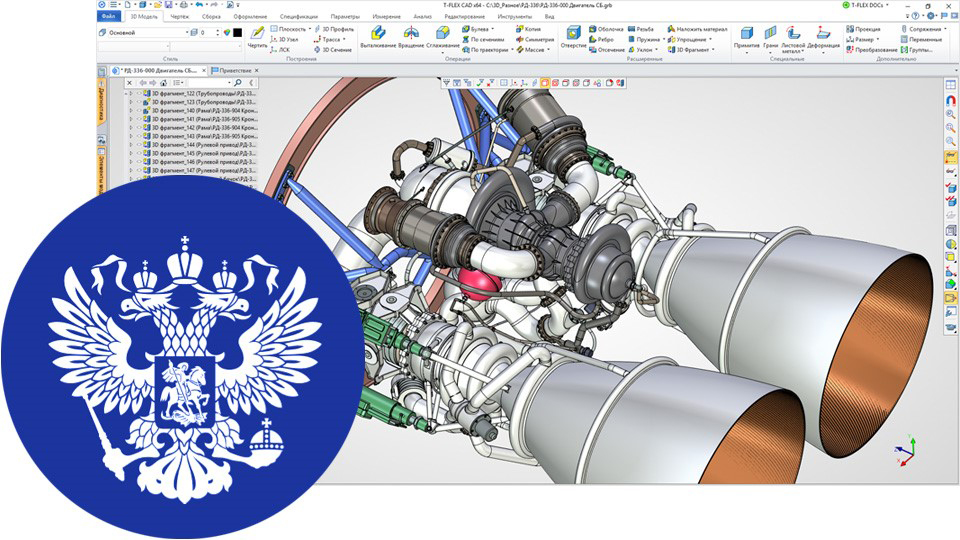This screenshot has width=960, height=540.
Task: Choose the Ребро rib tool
Action: coord(601,39)
